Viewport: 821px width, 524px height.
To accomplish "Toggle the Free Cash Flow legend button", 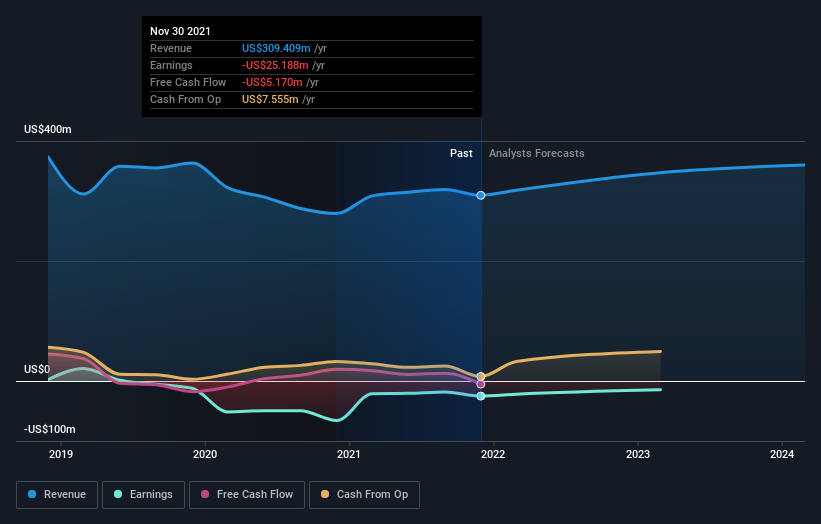I will coord(247,495).
